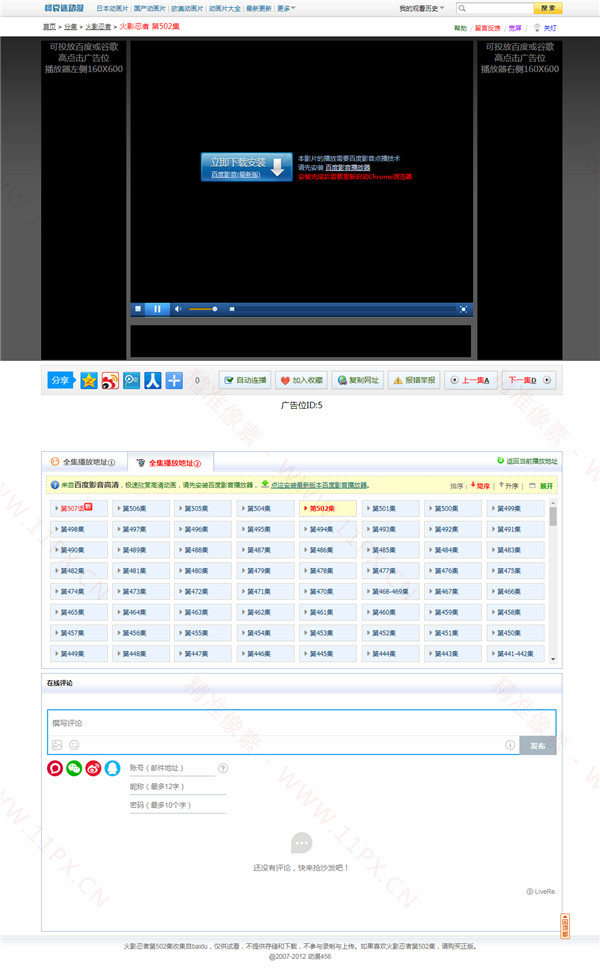Open more share options with the plus icon
This screenshot has height=975, width=600.
174,380
